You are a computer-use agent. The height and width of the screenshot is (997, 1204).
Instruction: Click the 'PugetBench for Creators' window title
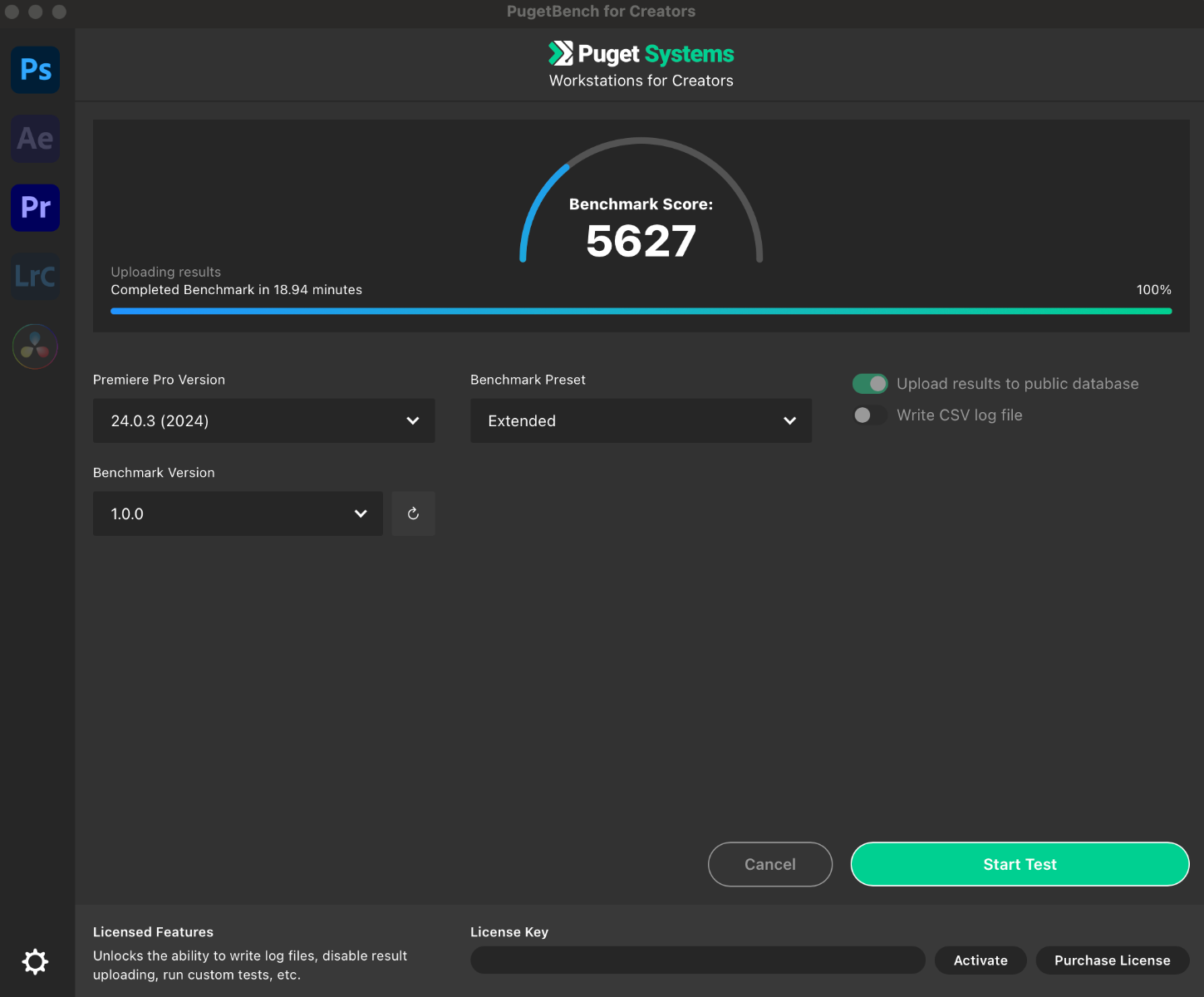(x=601, y=12)
